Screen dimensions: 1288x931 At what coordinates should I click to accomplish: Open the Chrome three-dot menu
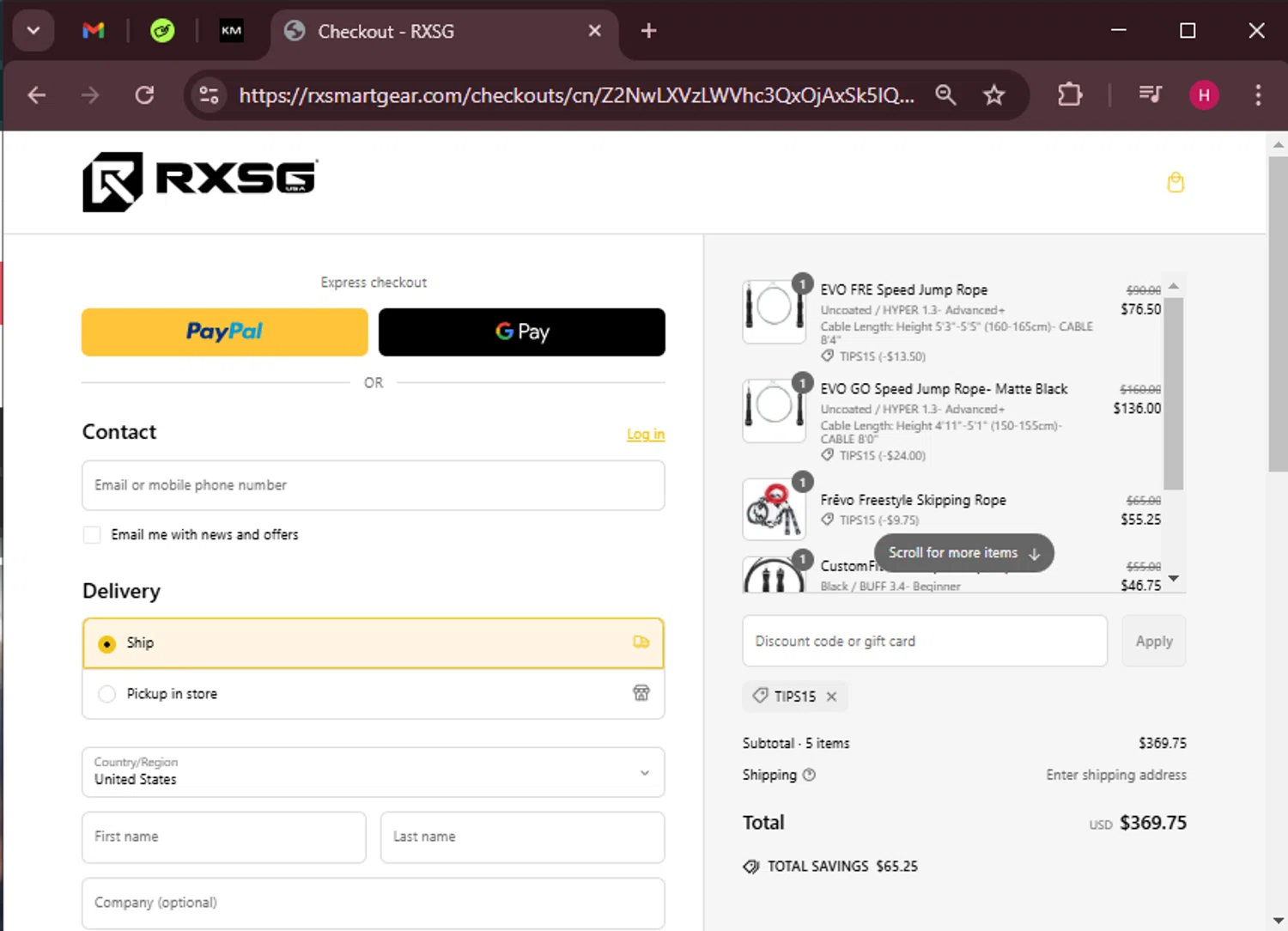pos(1258,94)
